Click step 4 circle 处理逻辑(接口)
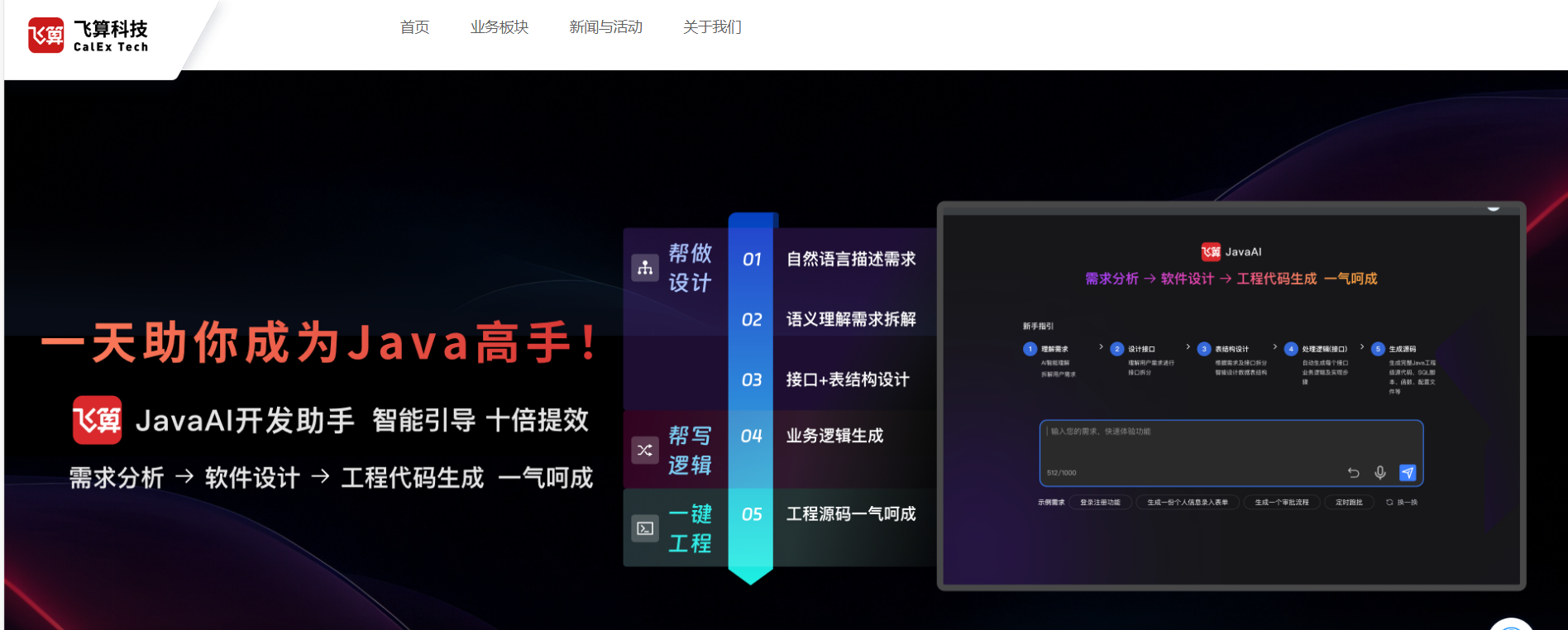 1291,349
